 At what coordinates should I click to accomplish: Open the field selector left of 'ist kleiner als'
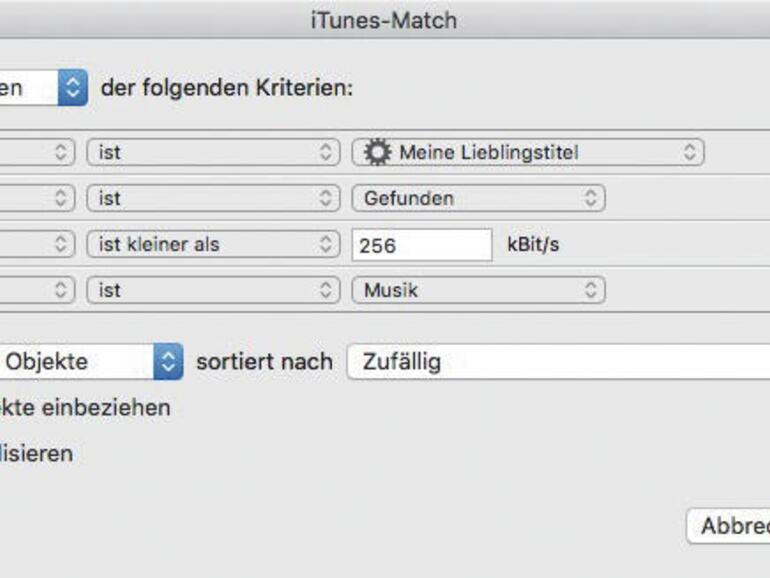click(36, 245)
